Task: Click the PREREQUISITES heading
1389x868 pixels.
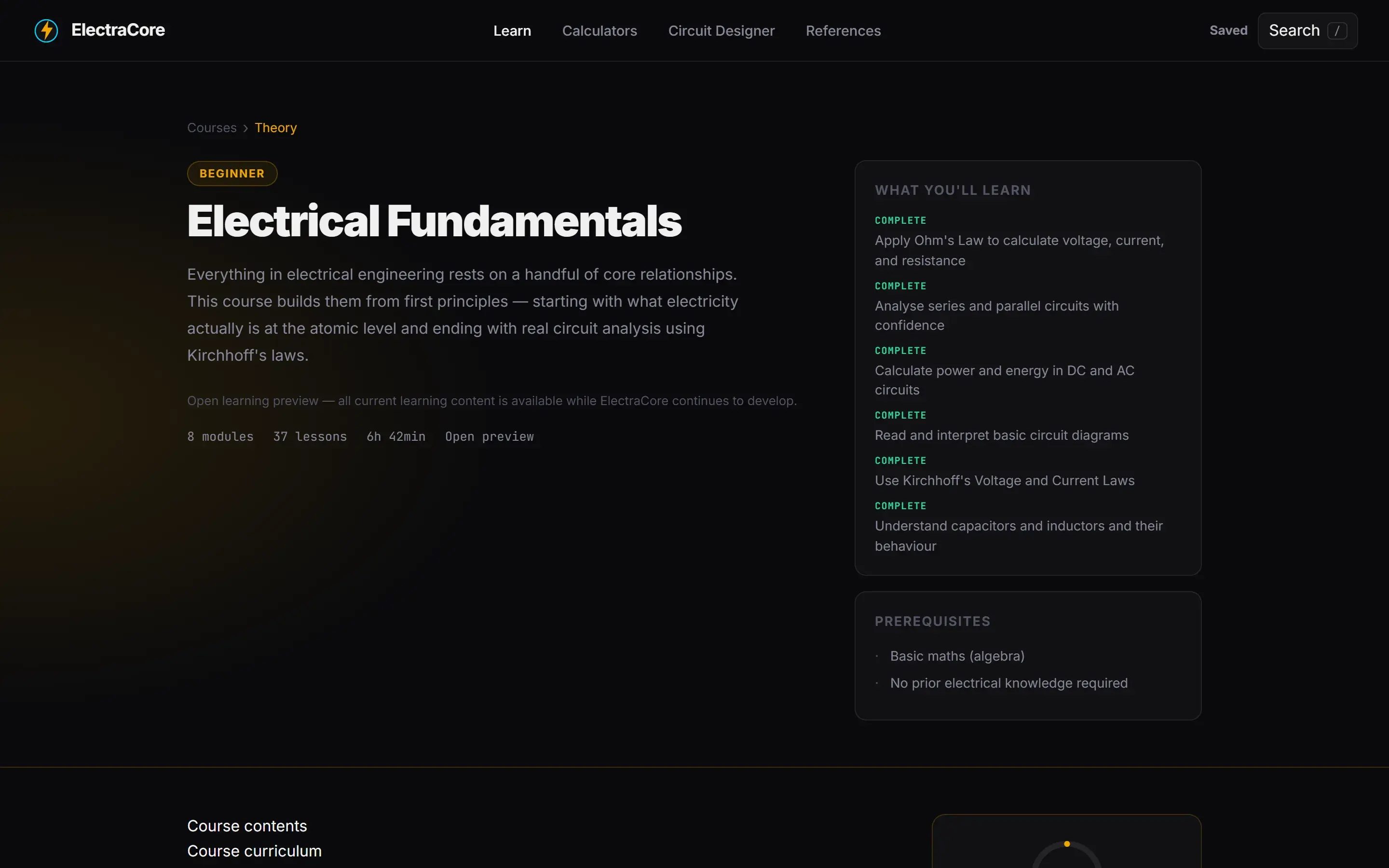Action: point(932,621)
